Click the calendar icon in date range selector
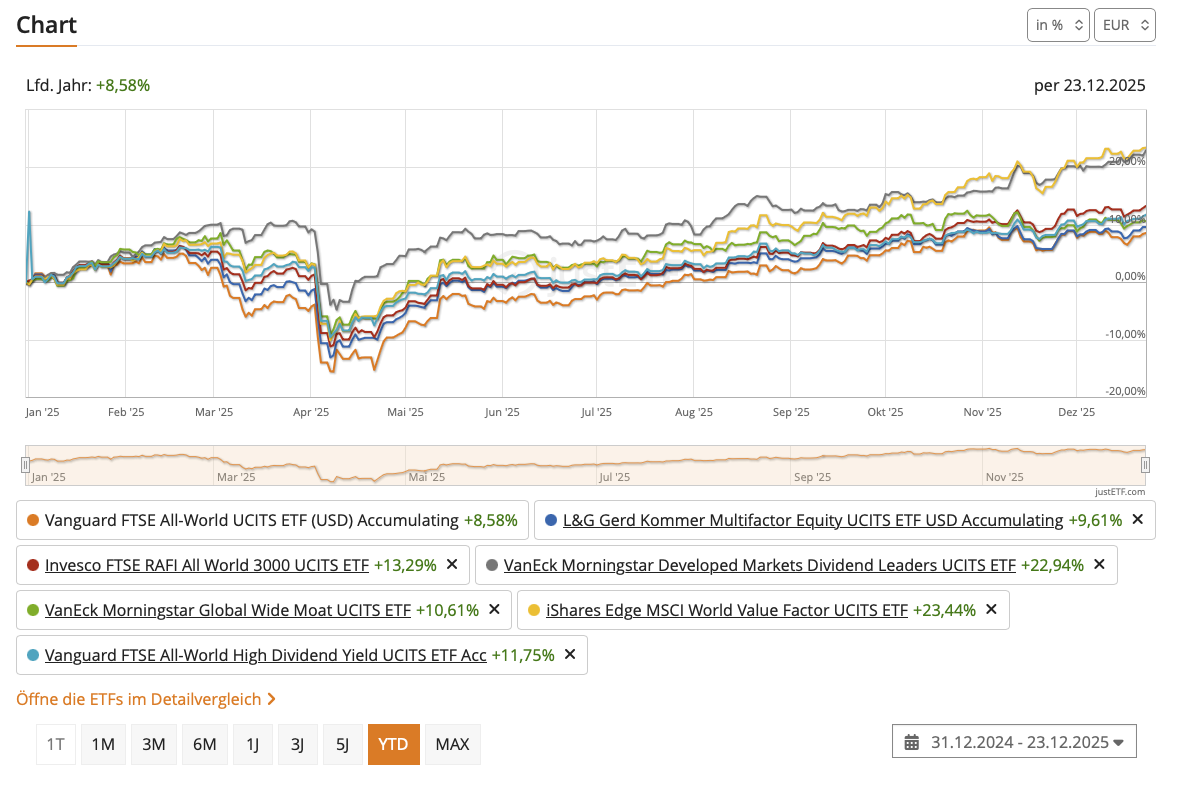The width and height of the screenshot is (1200, 787). click(x=911, y=742)
